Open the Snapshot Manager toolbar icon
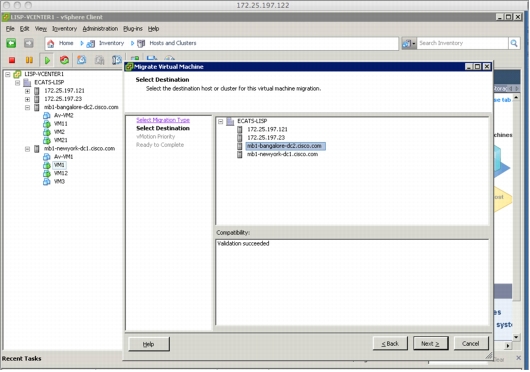The image size is (530, 372). coord(117,60)
